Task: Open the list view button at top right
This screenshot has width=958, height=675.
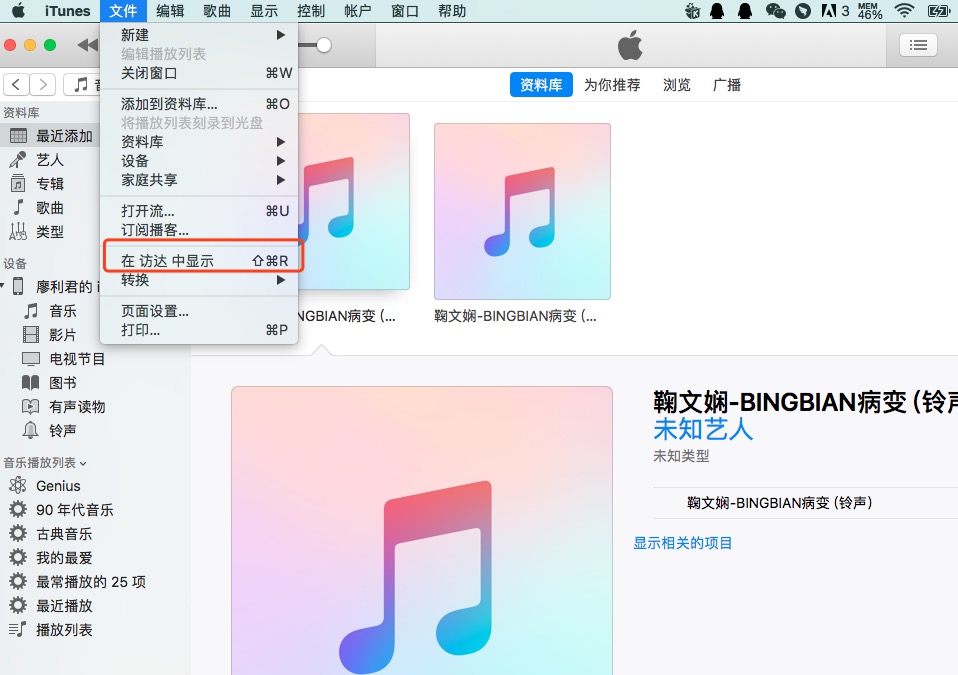Action: 918,45
